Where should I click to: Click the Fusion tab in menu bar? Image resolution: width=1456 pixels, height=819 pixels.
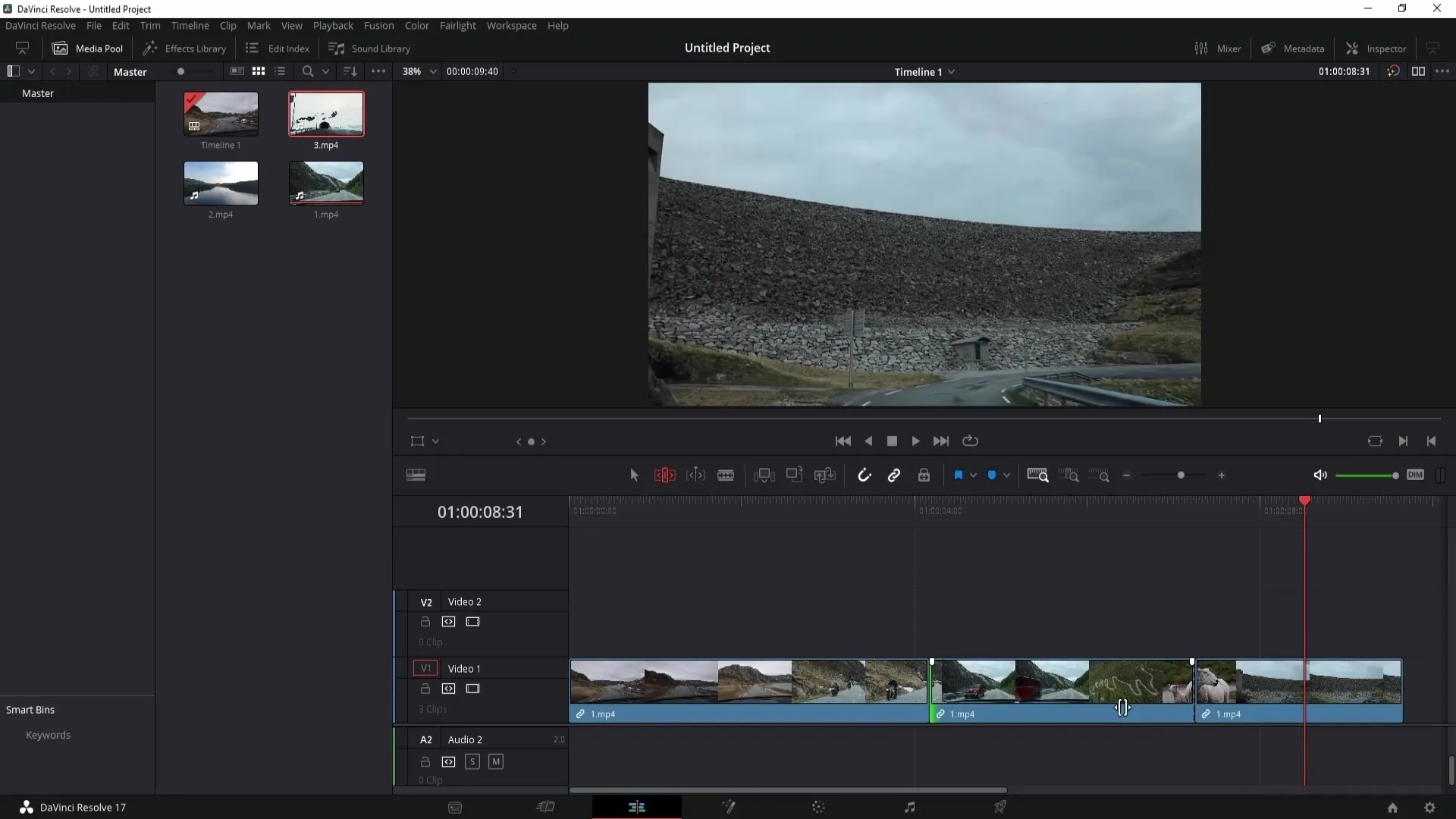pos(378,25)
